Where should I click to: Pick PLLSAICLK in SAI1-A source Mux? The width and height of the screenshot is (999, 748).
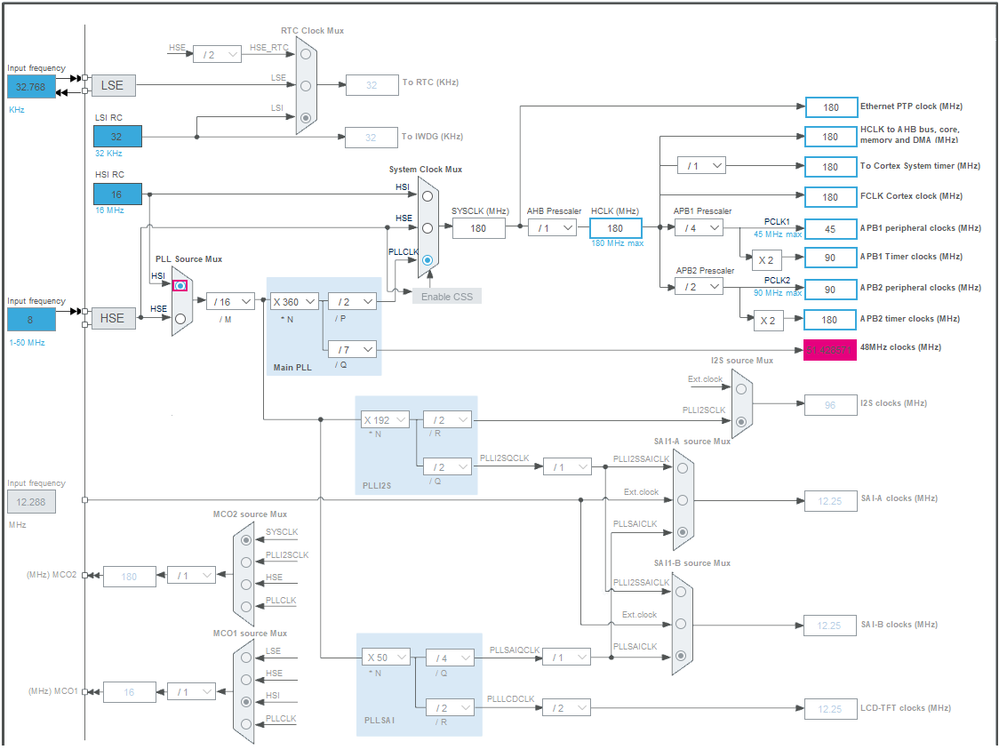point(682,532)
